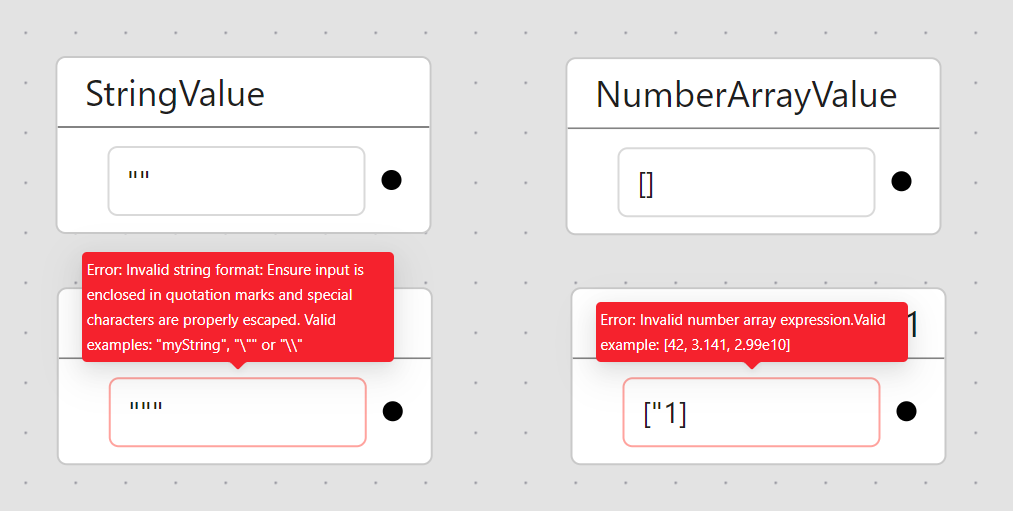The width and height of the screenshot is (1013, 511).
Task: Click the StringValue node's output port
Action: click(x=392, y=180)
